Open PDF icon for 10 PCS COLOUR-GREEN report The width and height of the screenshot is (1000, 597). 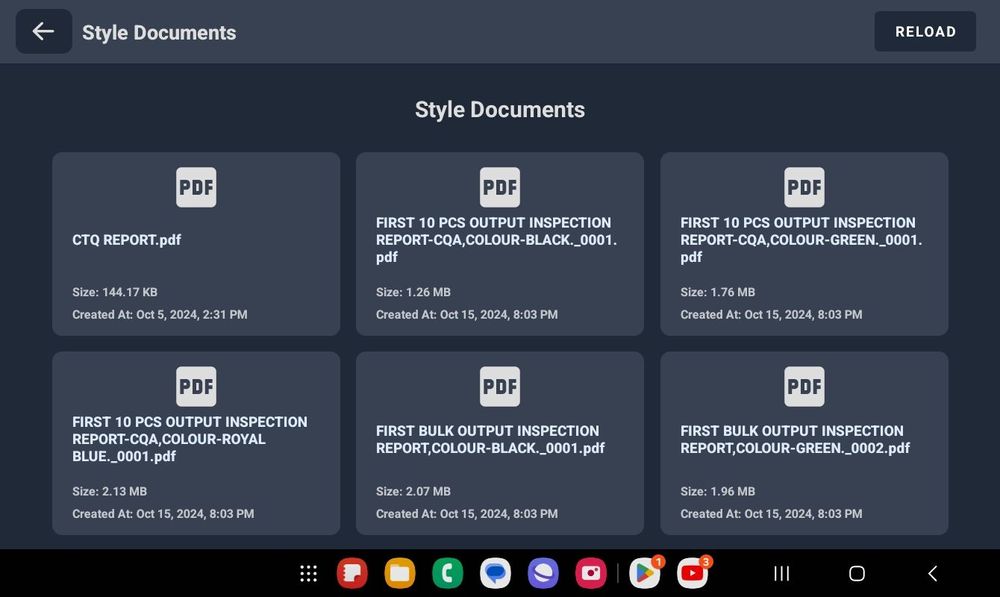point(804,188)
